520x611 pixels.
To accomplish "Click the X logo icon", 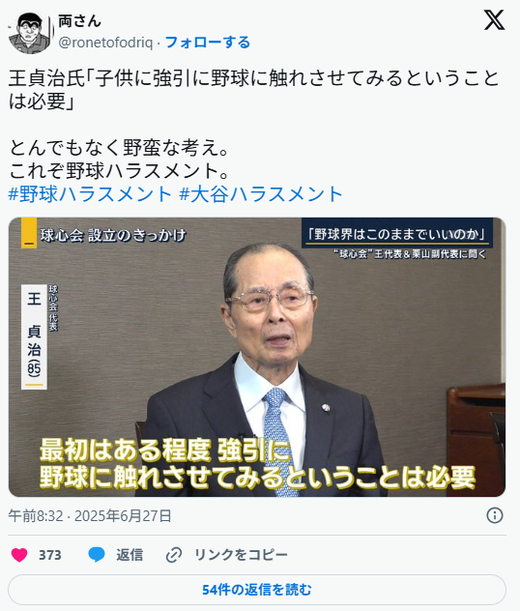I will [x=494, y=20].
